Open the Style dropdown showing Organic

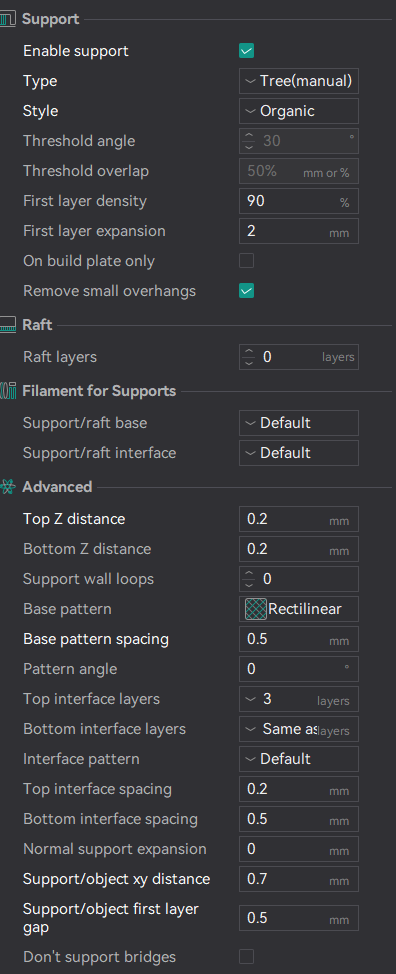click(x=299, y=111)
